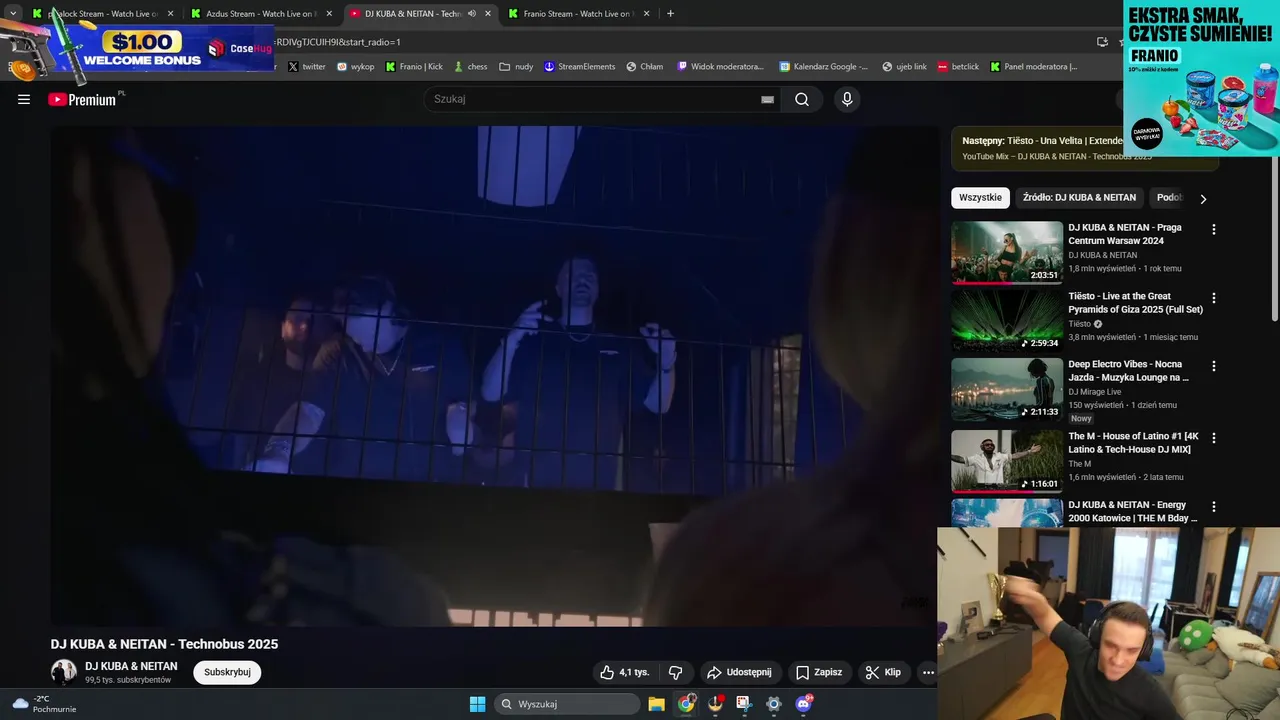Screen dimensions: 1280x720
Task: Open Tiësto Pyramids of Giza thumbnail
Action: point(1007,321)
